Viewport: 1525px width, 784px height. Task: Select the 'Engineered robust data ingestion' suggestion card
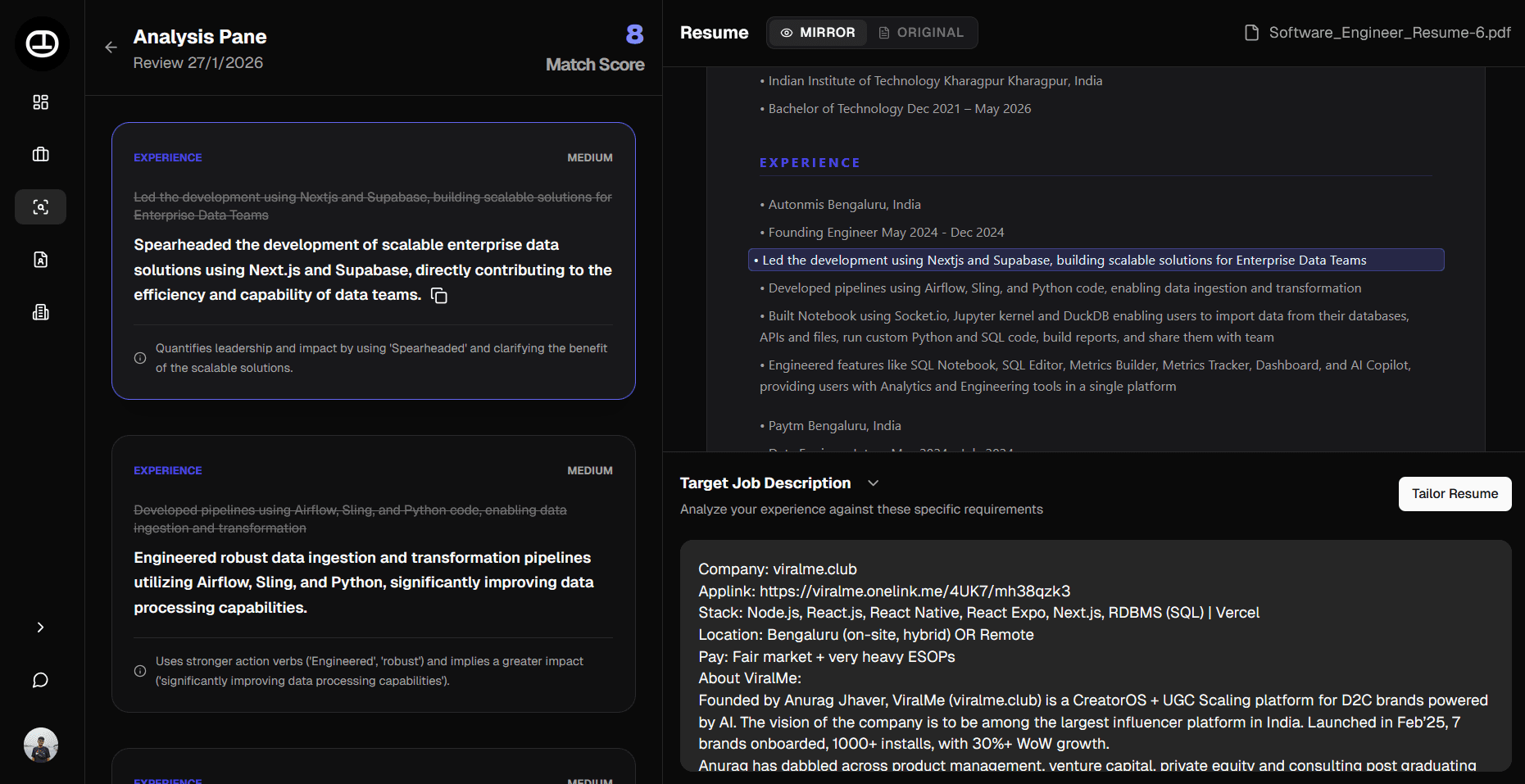click(x=374, y=574)
